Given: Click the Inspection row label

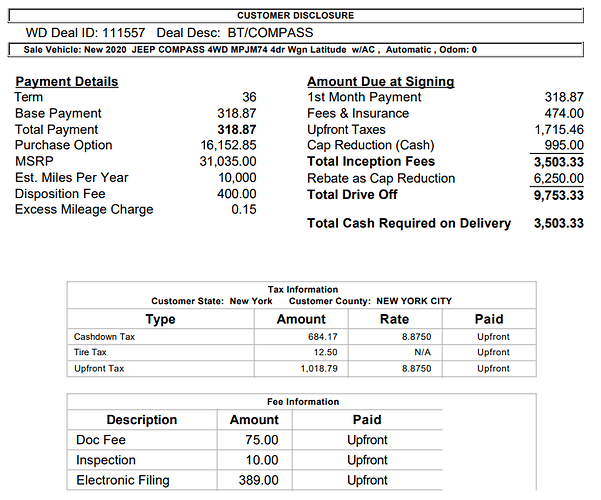Looking at the screenshot, I should click(x=106, y=460).
